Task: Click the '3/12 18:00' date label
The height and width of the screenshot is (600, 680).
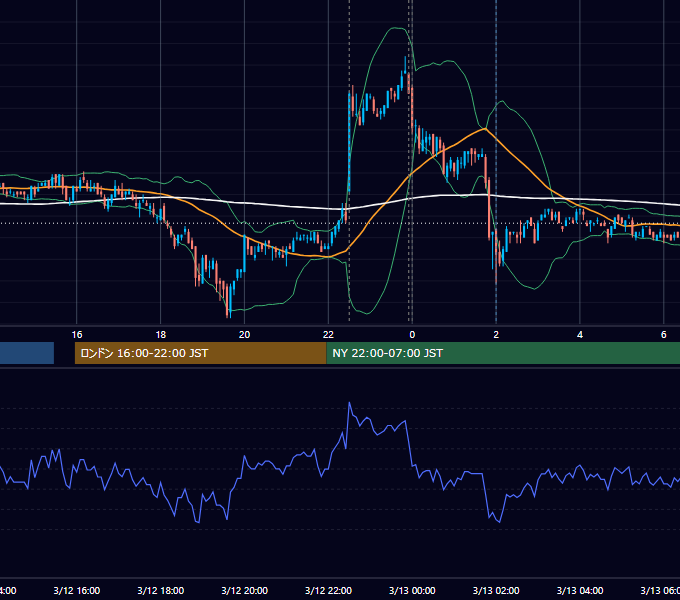Action: 160,590
